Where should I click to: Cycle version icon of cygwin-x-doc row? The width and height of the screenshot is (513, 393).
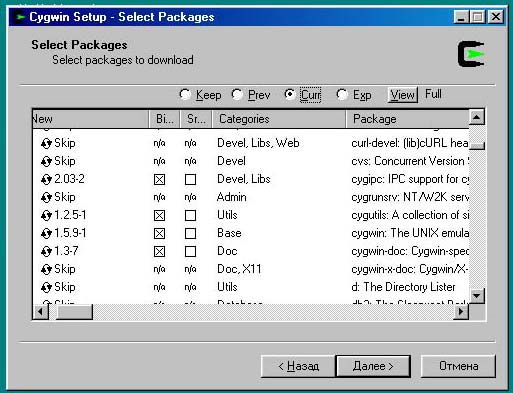coord(46,270)
